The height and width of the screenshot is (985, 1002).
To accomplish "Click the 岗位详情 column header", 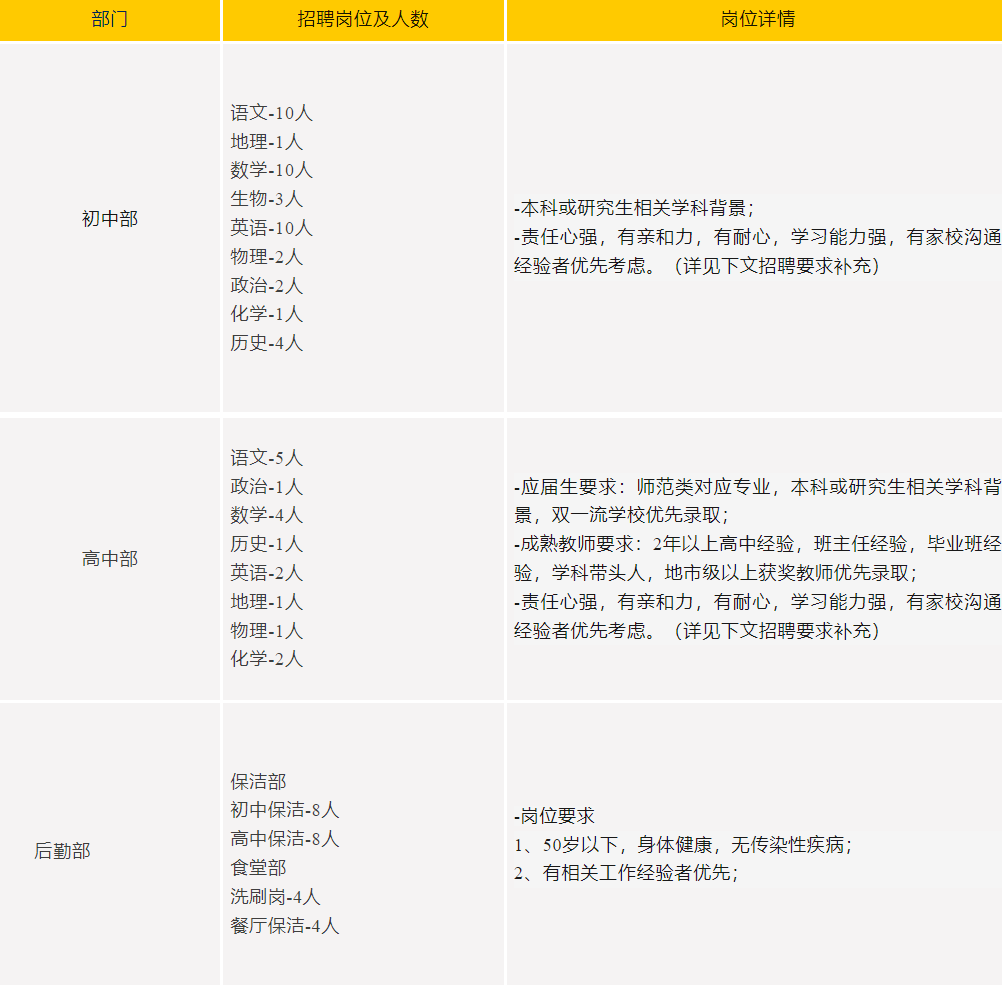I will (x=757, y=20).
